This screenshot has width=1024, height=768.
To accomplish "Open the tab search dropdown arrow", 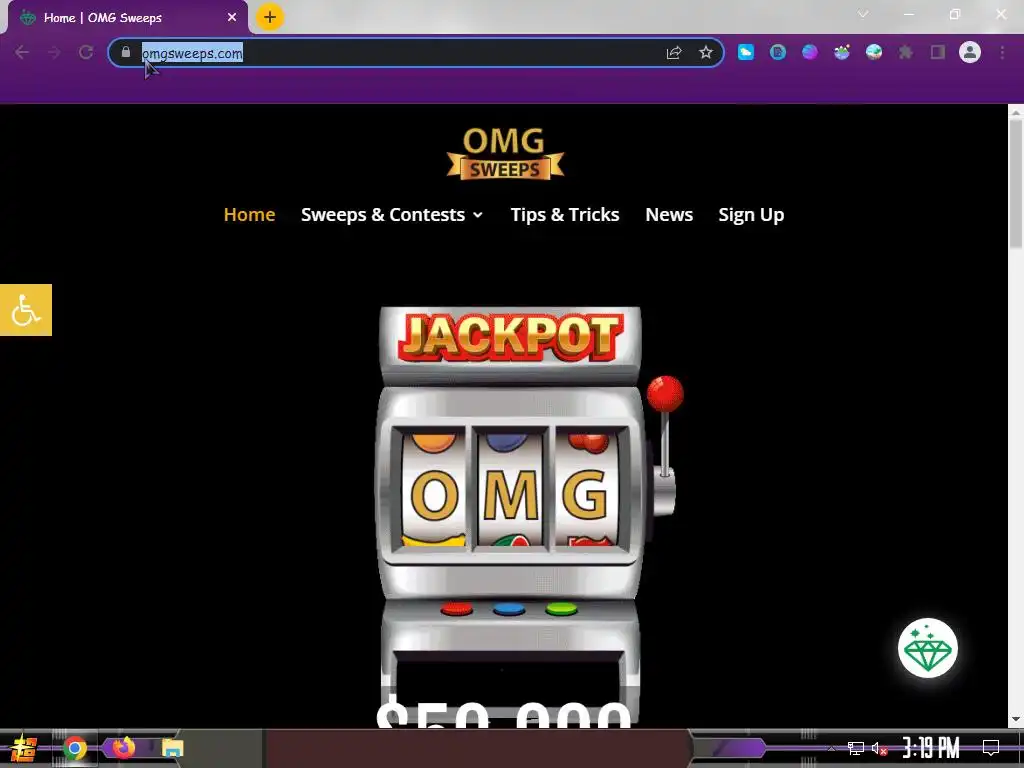I will point(863,14).
